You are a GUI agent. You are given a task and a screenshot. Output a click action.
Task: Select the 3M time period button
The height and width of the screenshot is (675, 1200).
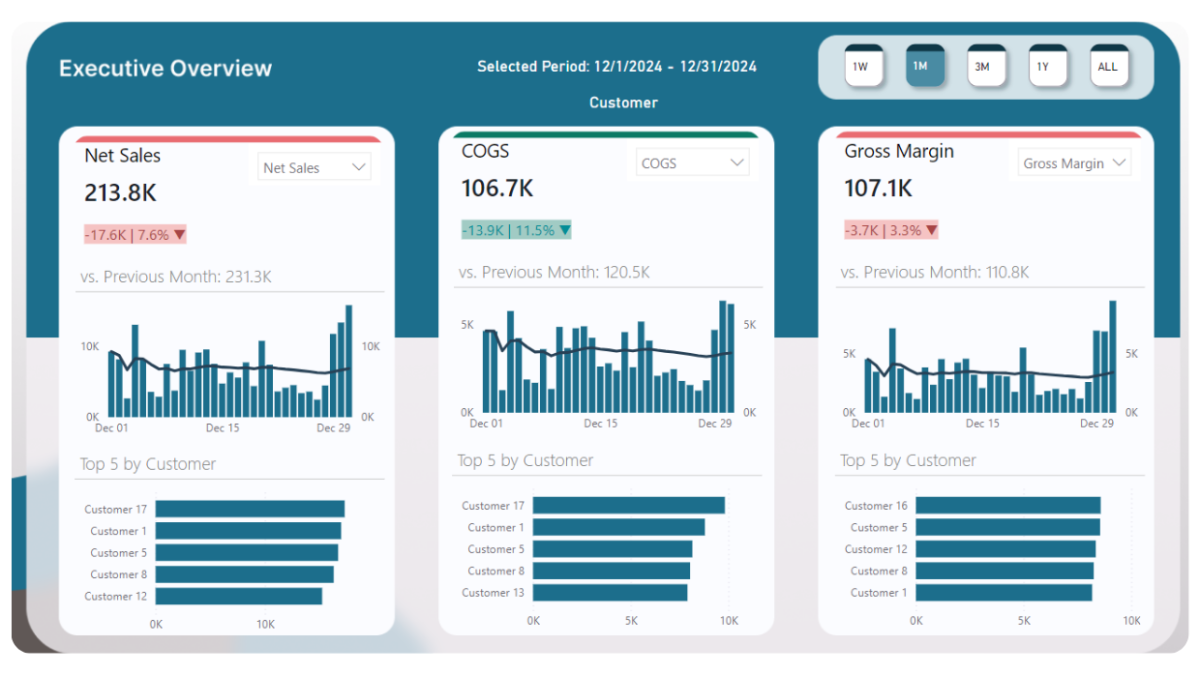point(986,66)
